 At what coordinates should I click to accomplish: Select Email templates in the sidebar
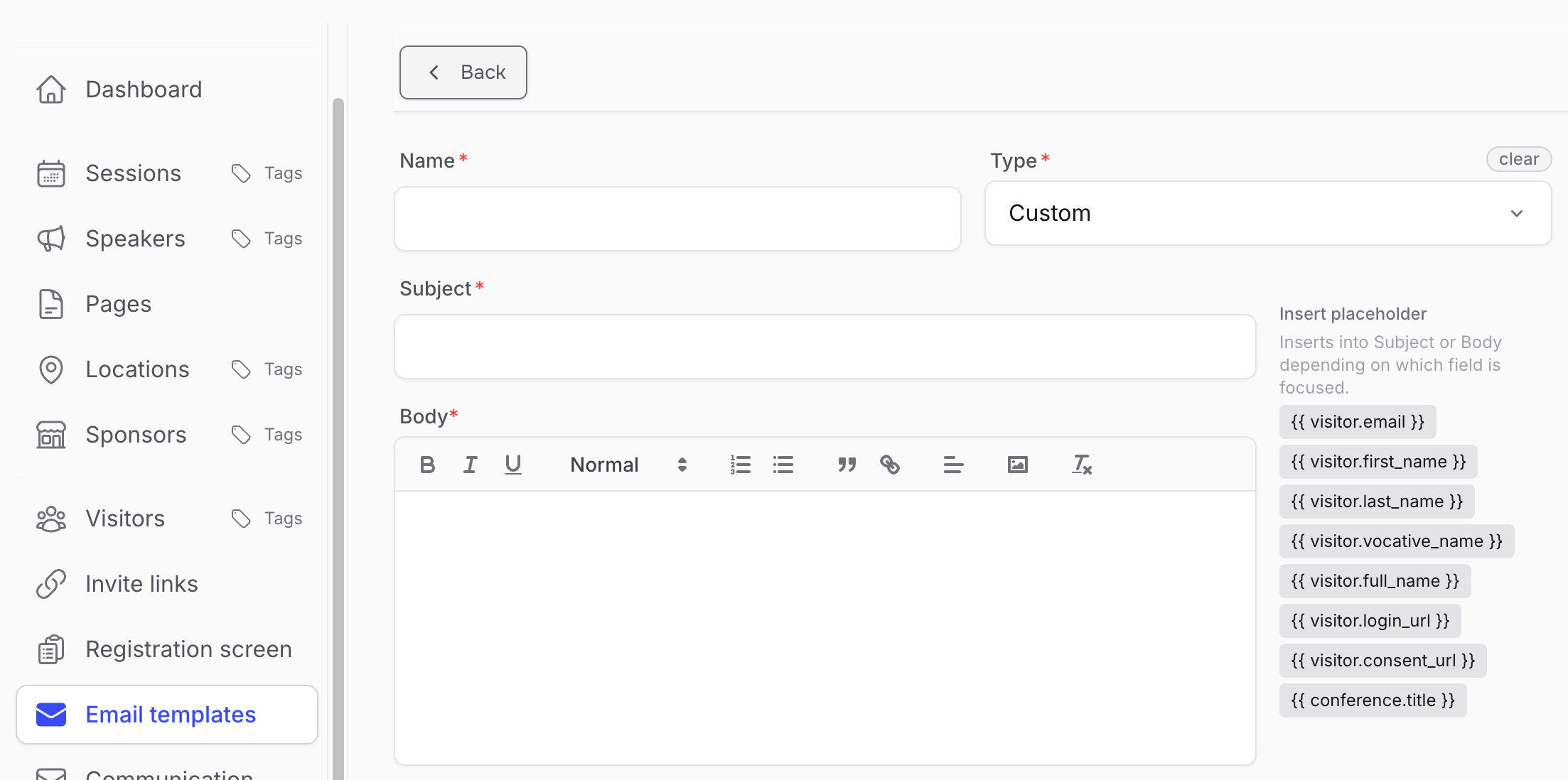point(167,715)
